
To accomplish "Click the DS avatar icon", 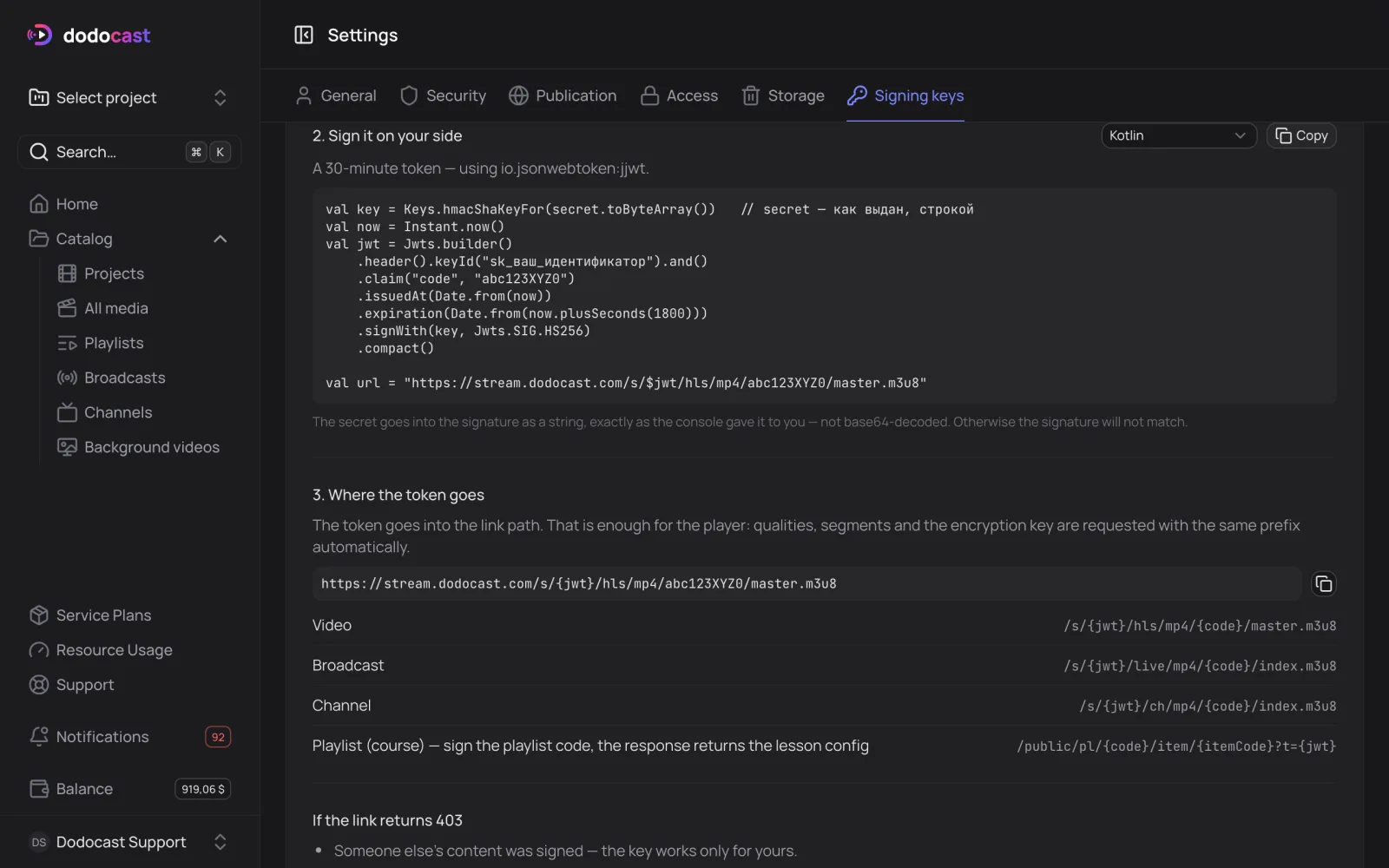I will pos(39,842).
